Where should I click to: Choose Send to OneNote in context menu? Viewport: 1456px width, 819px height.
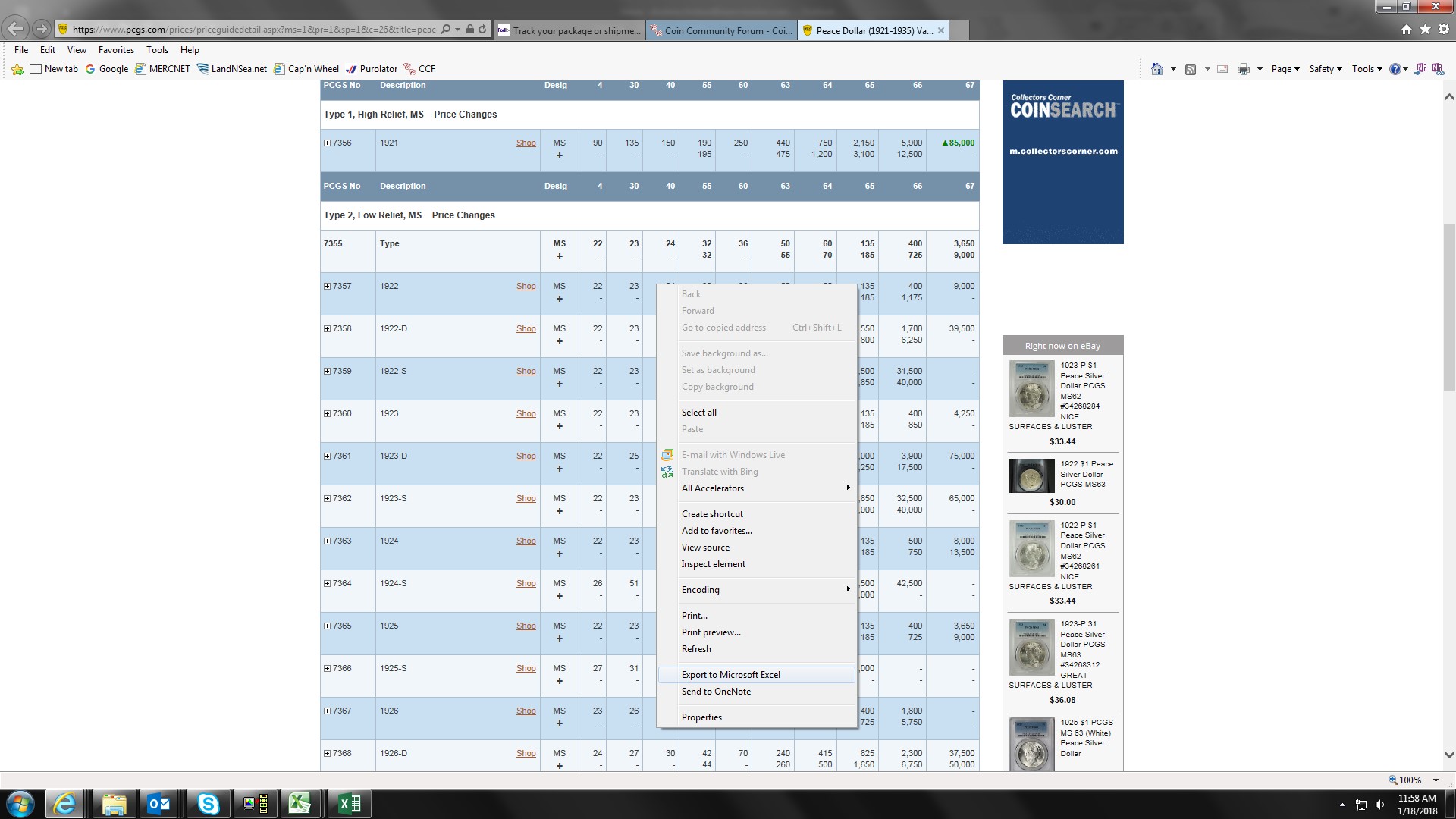tap(756, 692)
